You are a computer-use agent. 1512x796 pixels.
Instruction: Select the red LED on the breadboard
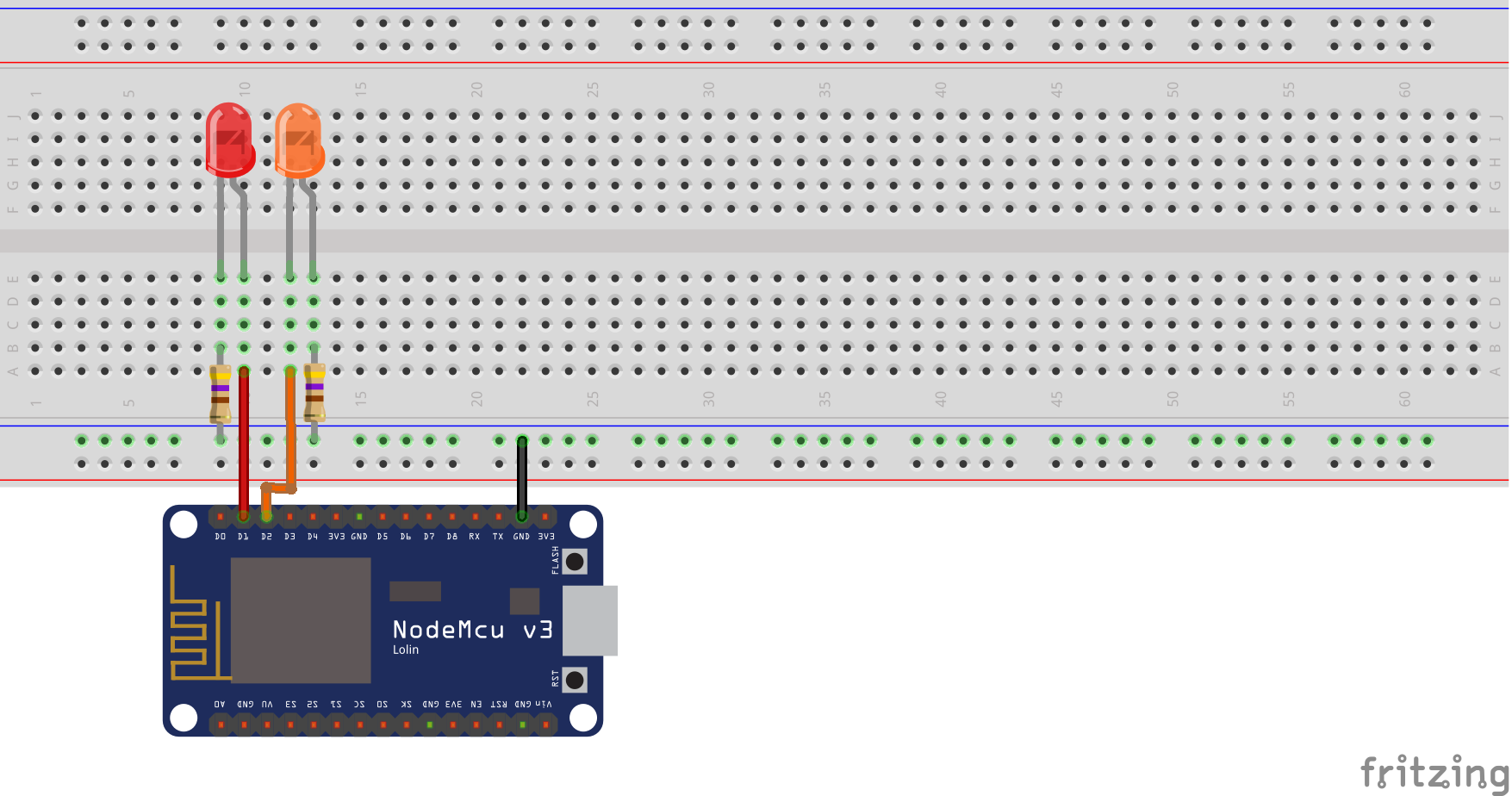coord(230,140)
